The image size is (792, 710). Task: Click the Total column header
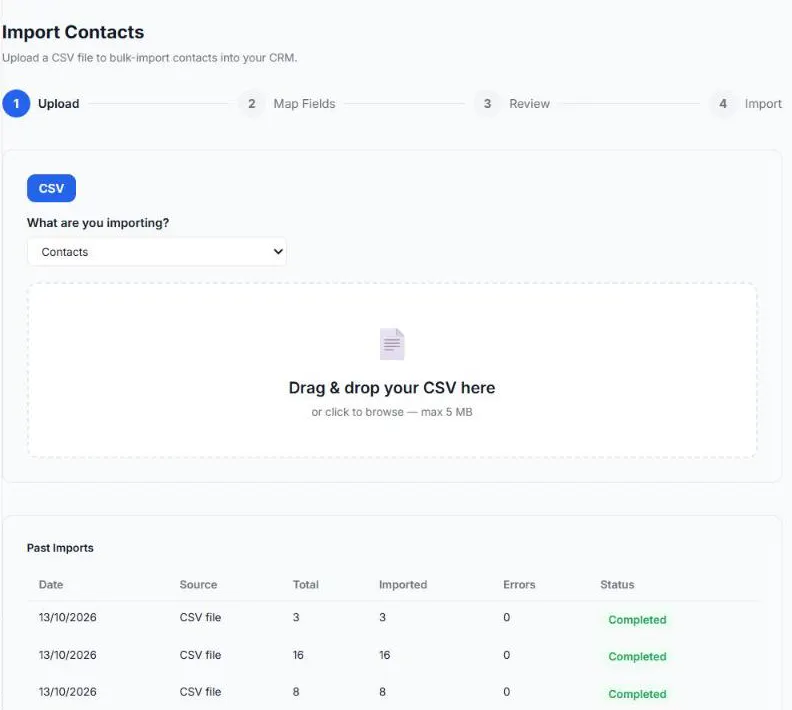tap(306, 584)
